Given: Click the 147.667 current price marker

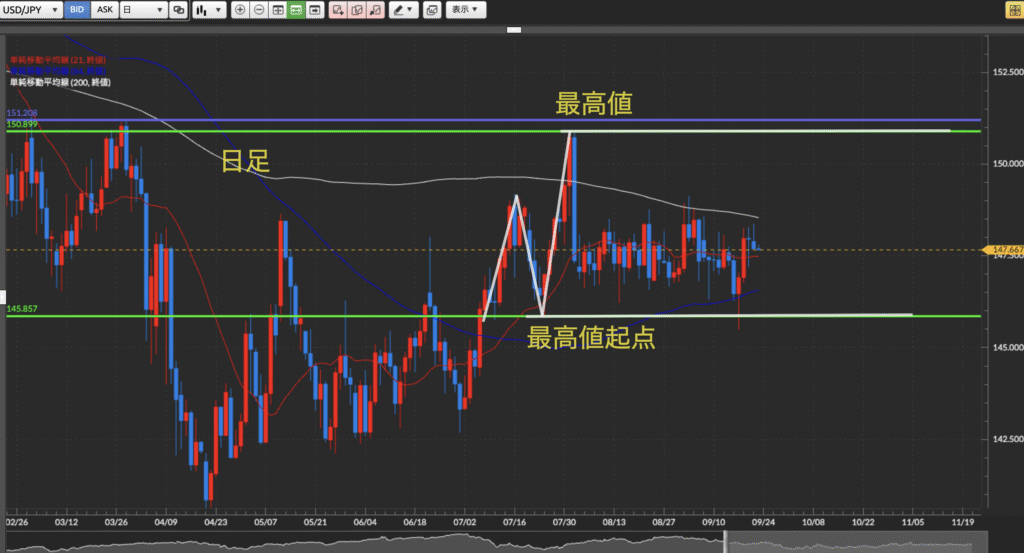Looking at the screenshot, I should pos(1005,250).
